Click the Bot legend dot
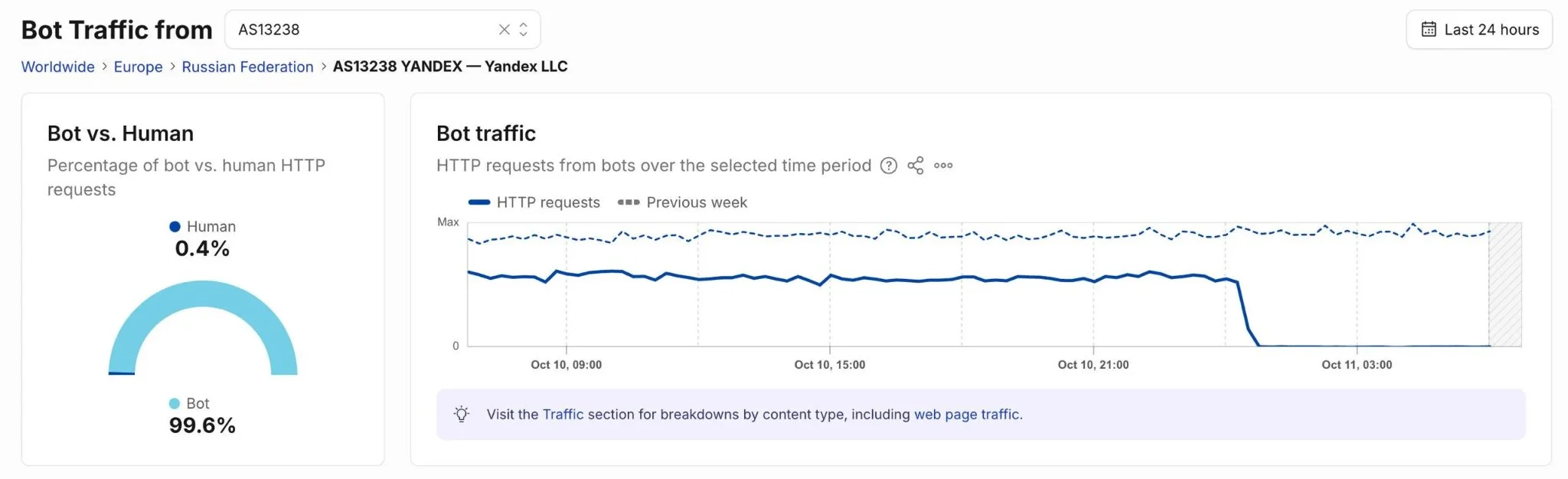Viewport: 1568px width, 479px height. tap(175, 403)
